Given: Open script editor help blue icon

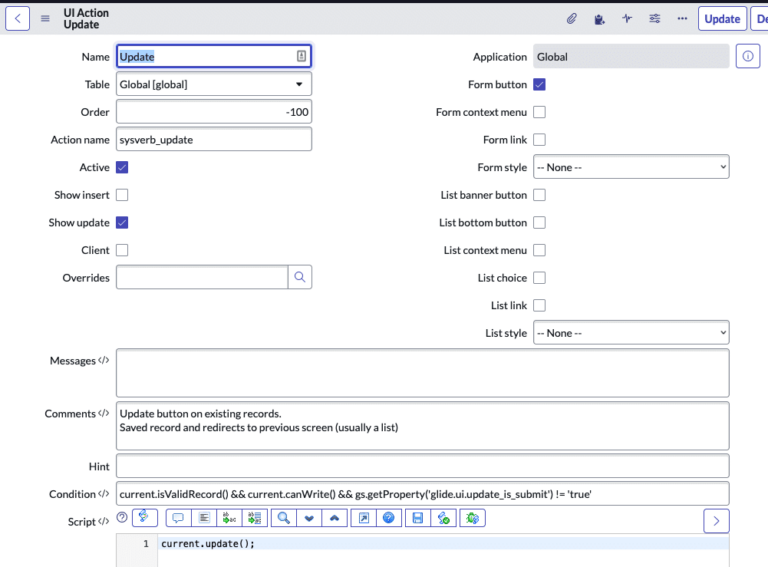Looking at the screenshot, I should click(389, 518).
